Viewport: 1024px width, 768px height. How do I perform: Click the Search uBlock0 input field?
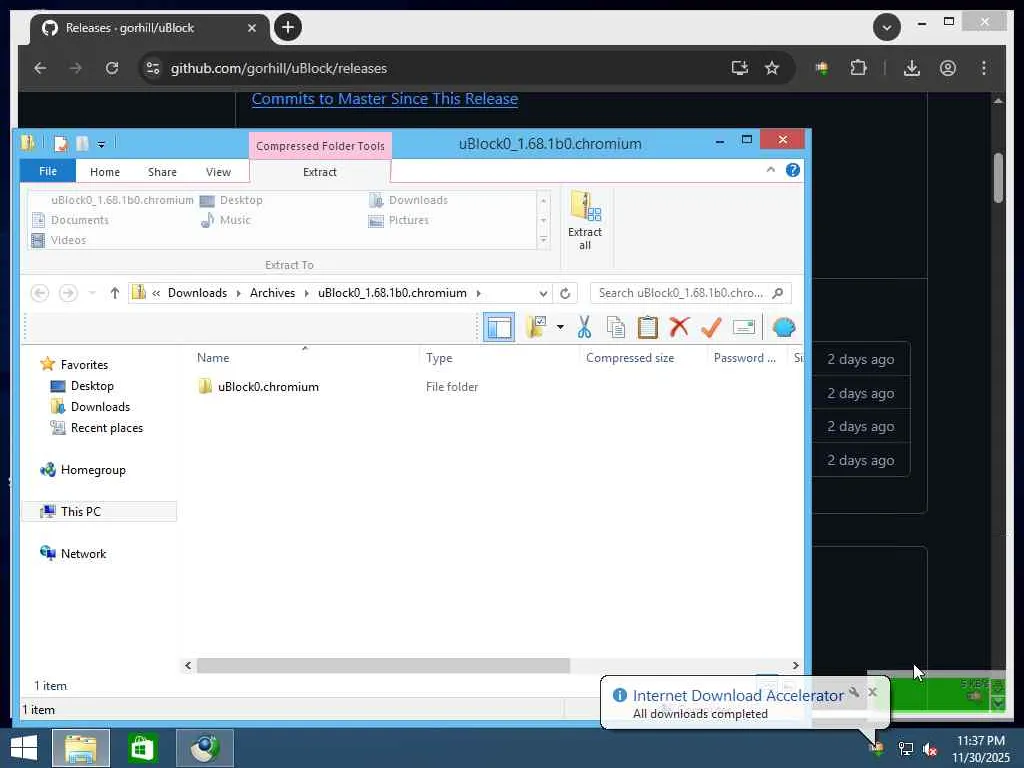tap(690, 293)
